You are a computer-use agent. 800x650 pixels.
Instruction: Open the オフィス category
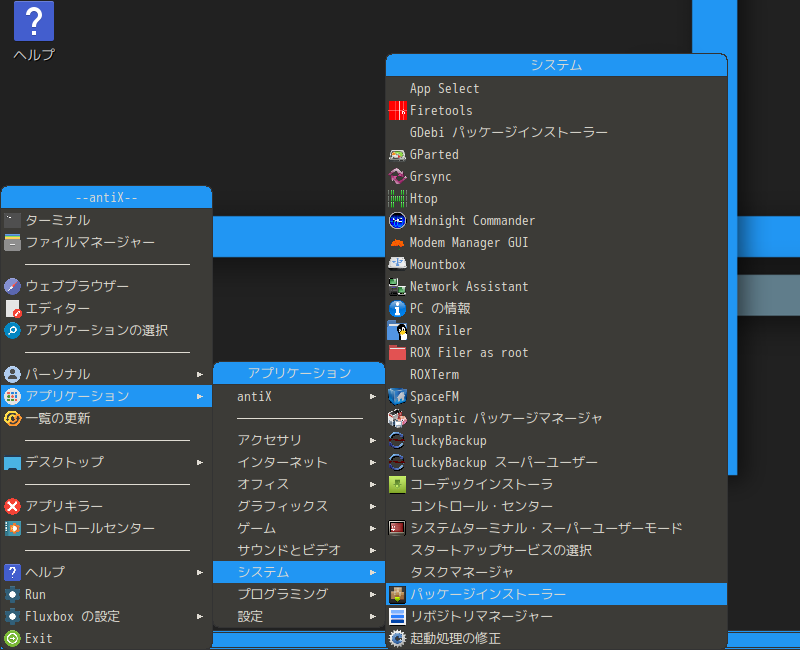click(299, 484)
